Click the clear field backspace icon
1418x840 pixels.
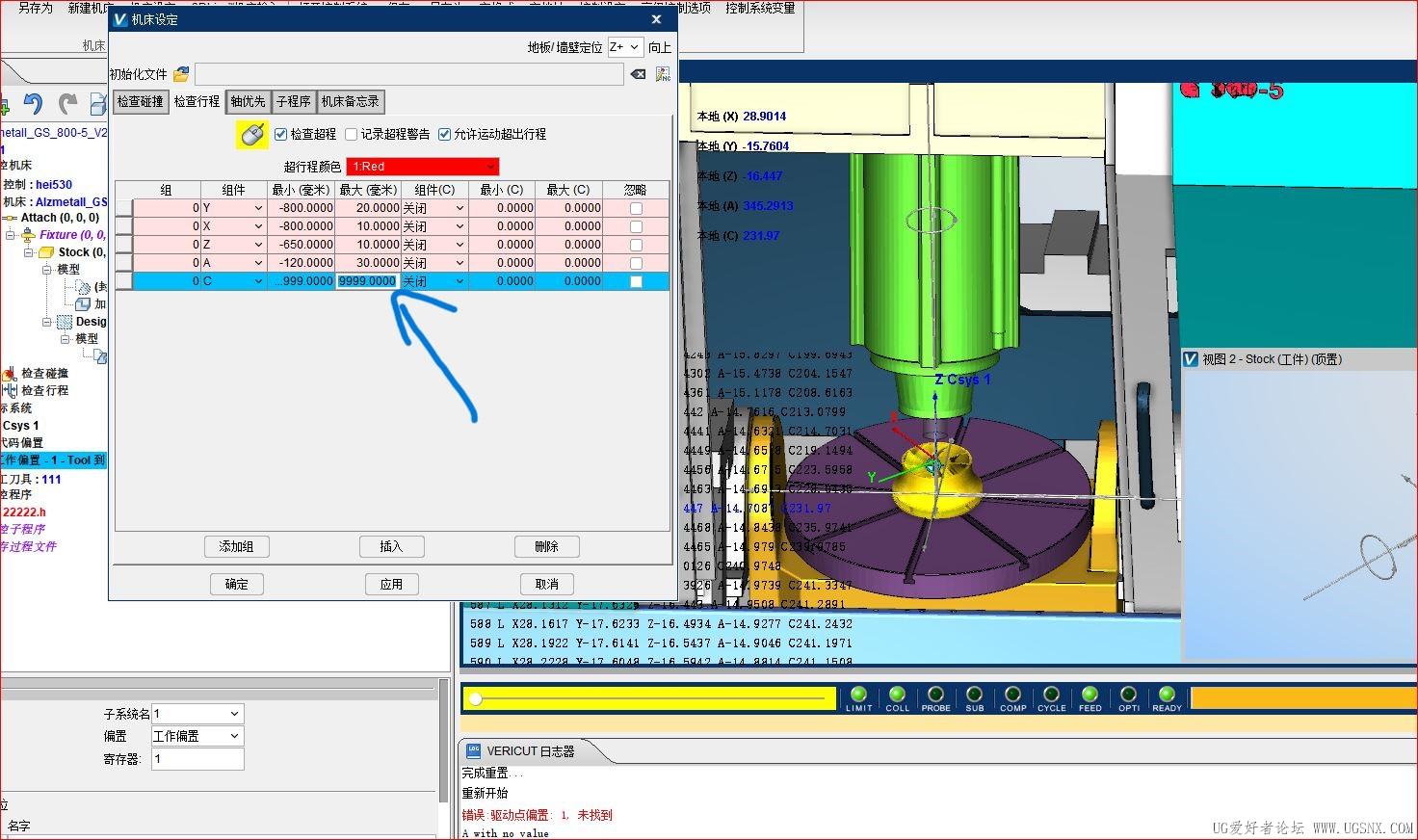638,74
